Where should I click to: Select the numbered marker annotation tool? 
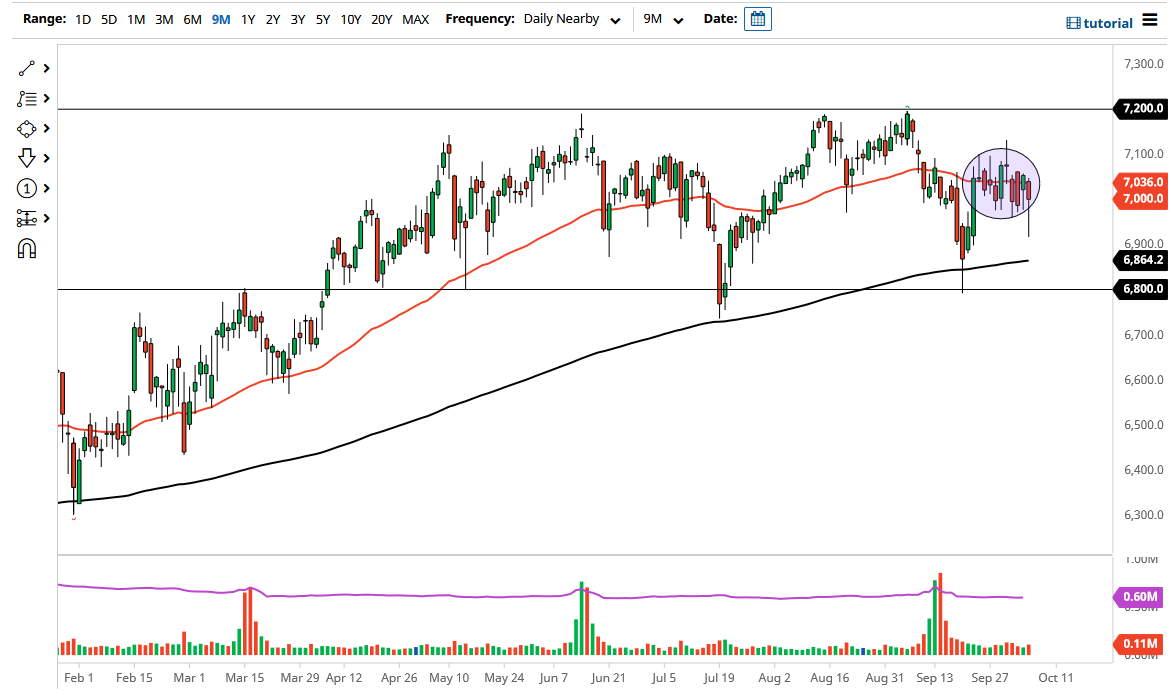pos(27,188)
